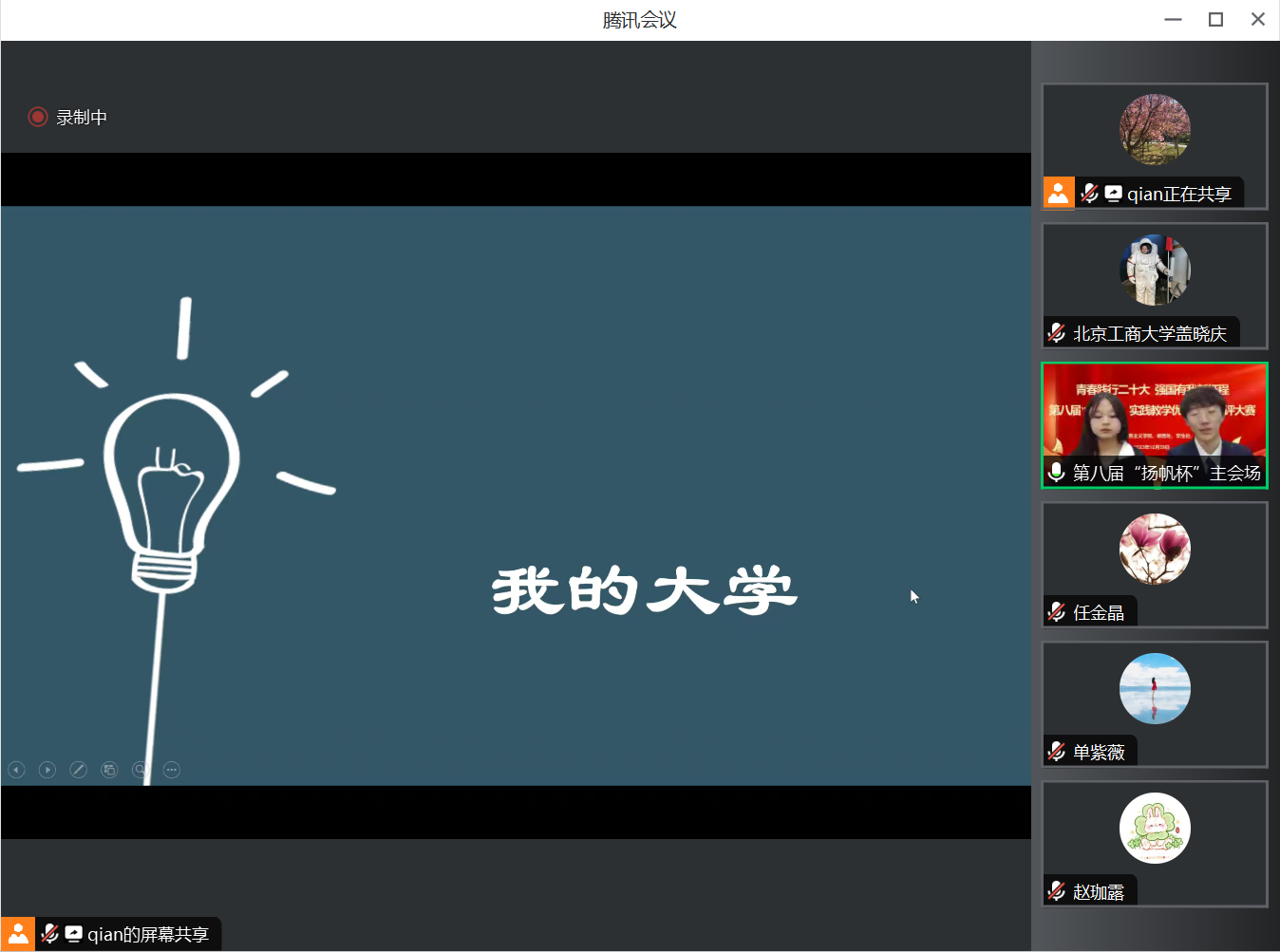Click 单紫薇's profile avatar picture
This screenshot has width=1280, height=952.
point(1154,688)
